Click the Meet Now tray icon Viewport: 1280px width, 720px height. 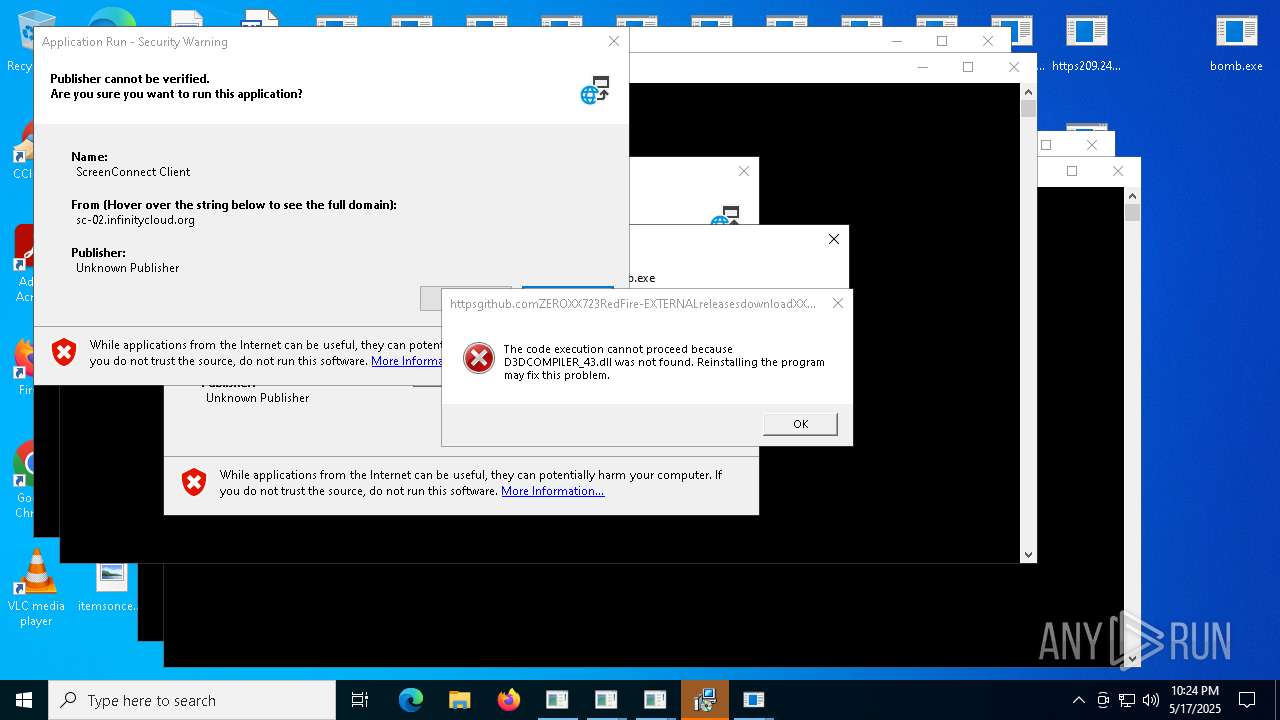tap(1102, 700)
